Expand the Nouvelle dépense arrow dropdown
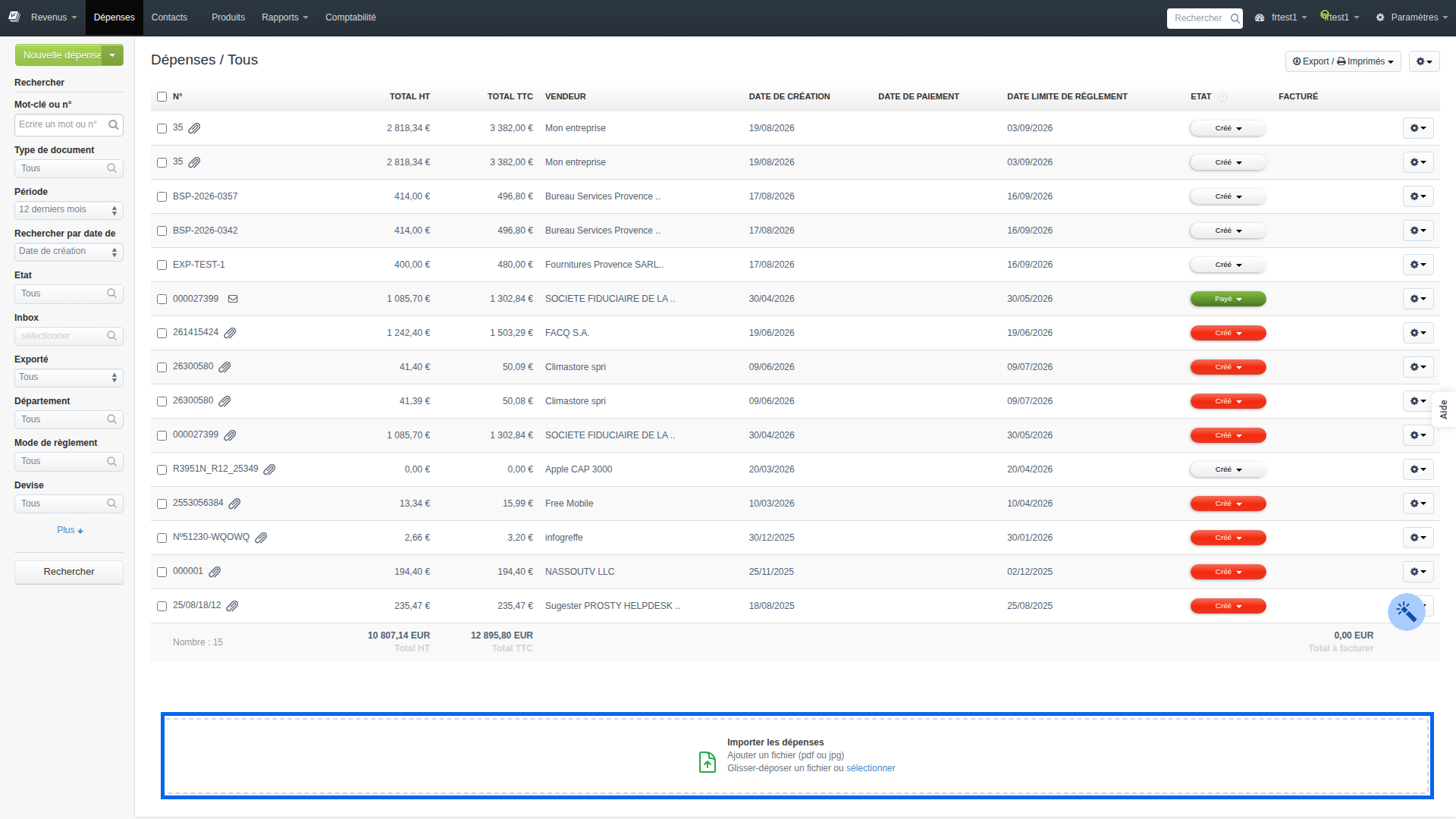This screenshot has height=819, width=1456. point(112,55)
